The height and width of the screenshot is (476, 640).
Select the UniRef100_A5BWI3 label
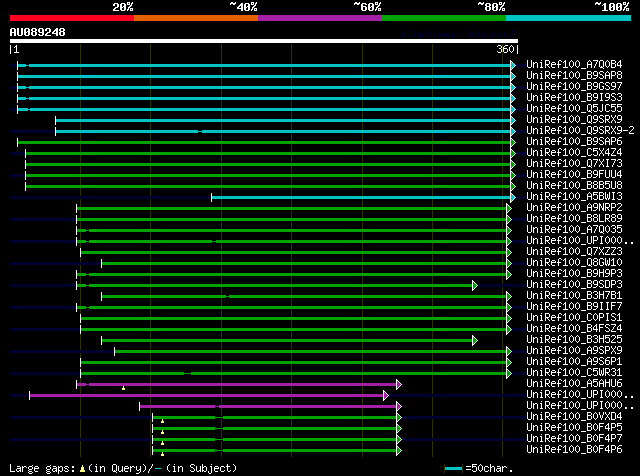pyautogui.click(x=574, y=196)
